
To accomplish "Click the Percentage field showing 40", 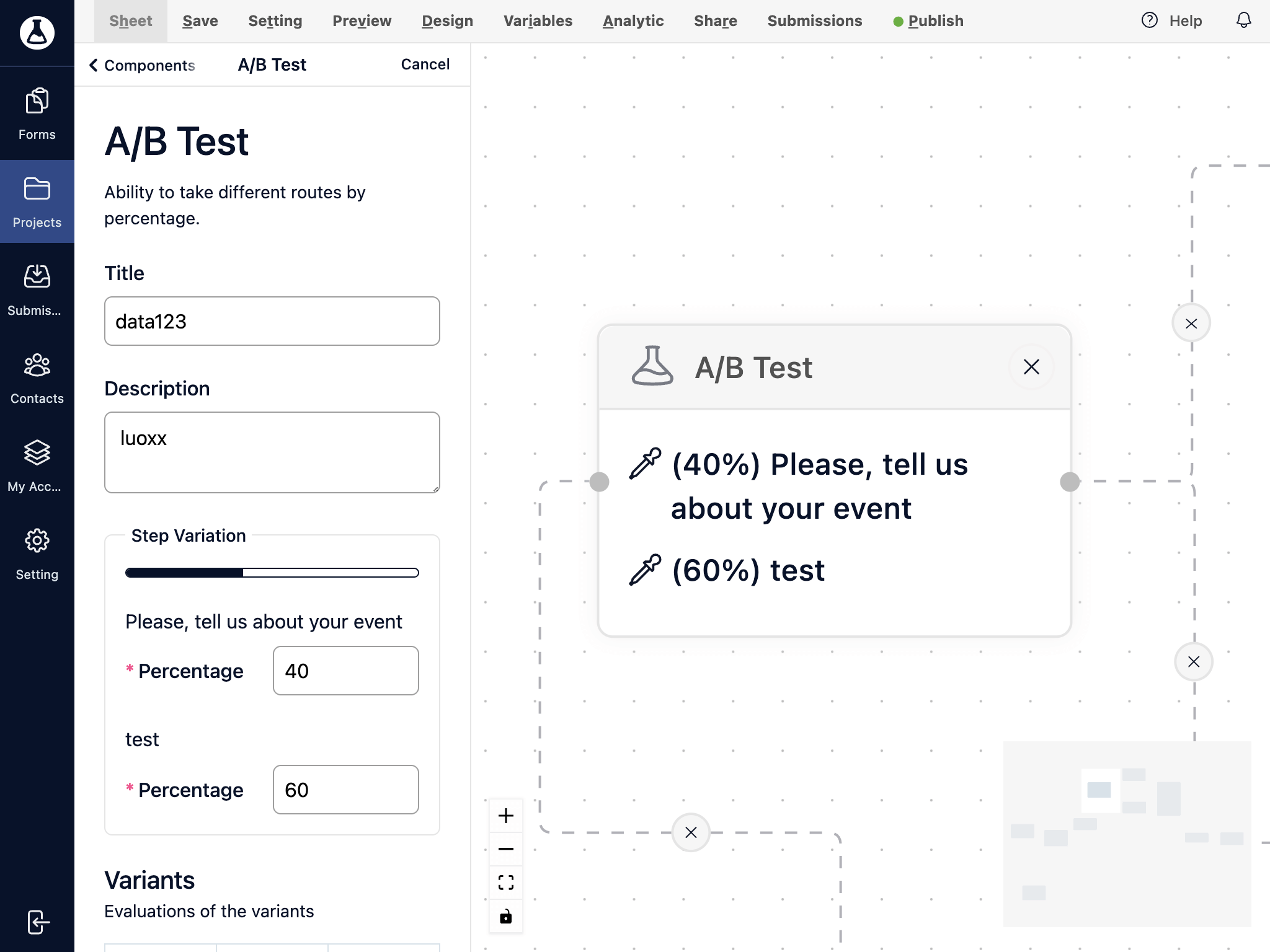I will 346,671.
